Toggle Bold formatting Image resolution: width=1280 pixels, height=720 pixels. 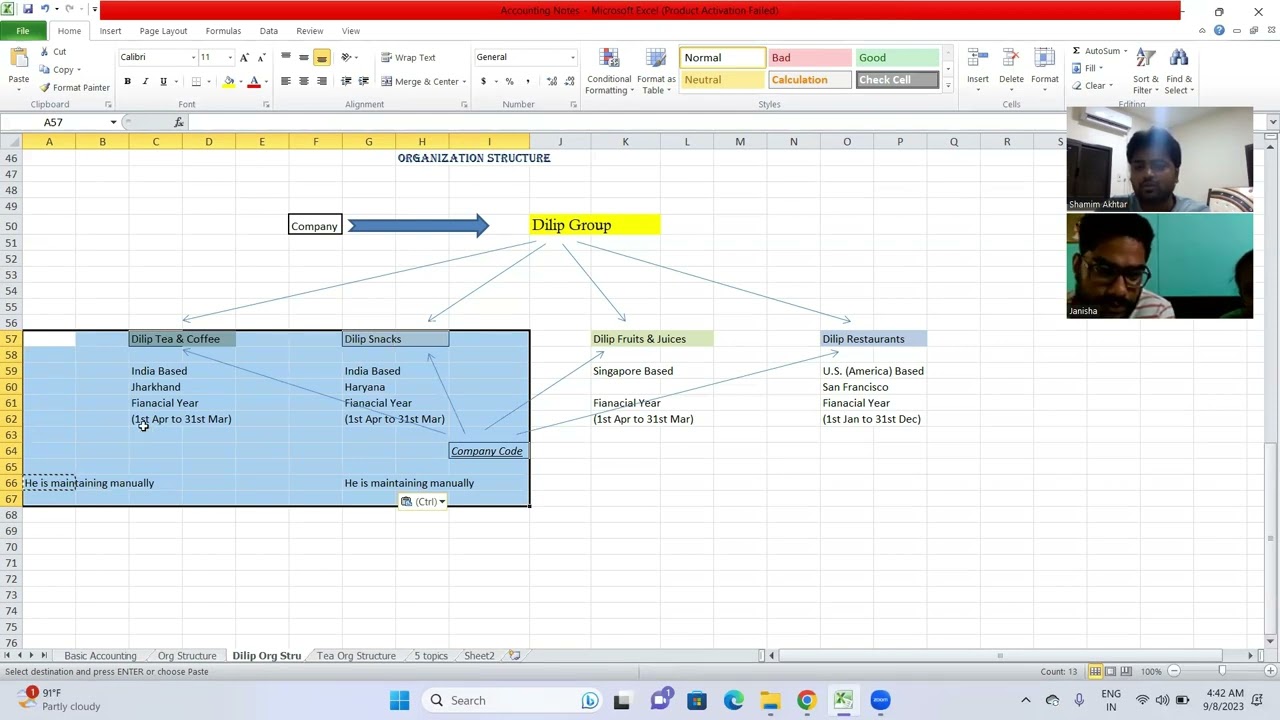[127, 81]
